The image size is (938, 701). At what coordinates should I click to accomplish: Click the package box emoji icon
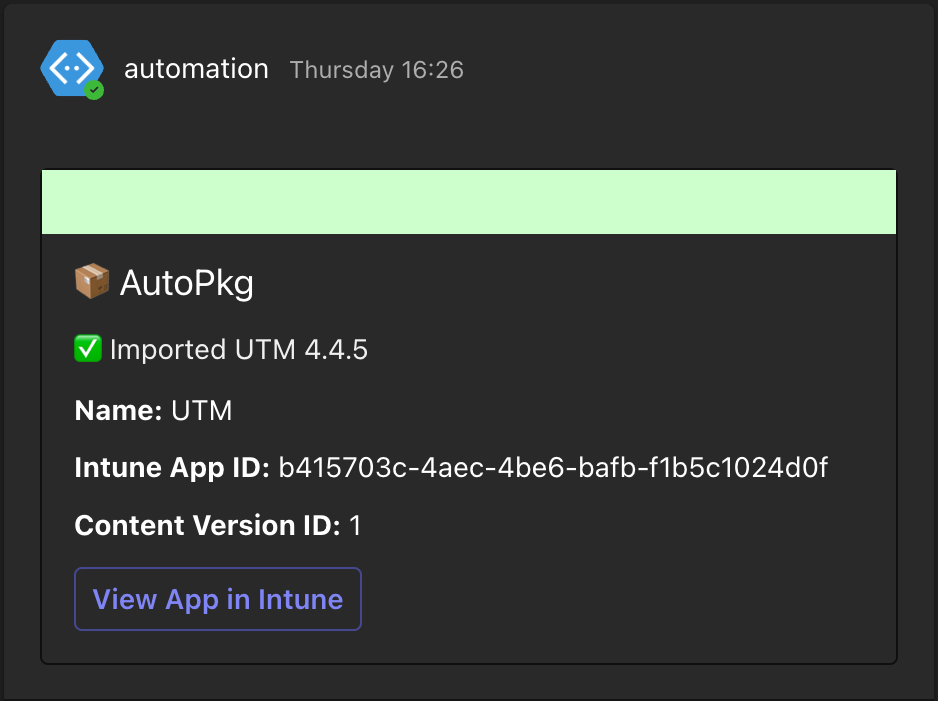point(92,283)
